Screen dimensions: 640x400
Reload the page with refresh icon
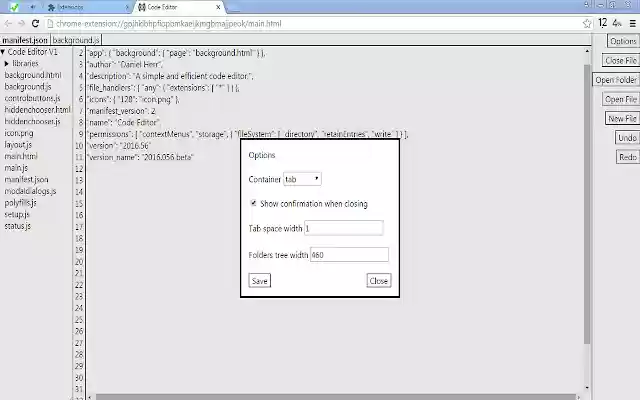[x=35, y=24]
